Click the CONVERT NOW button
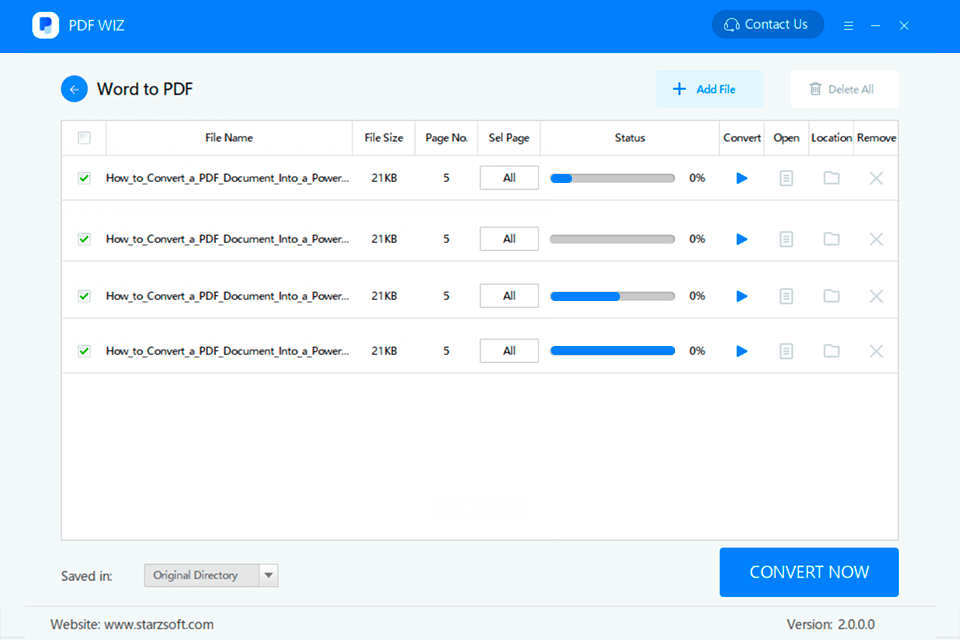 (x=809, y=572)
